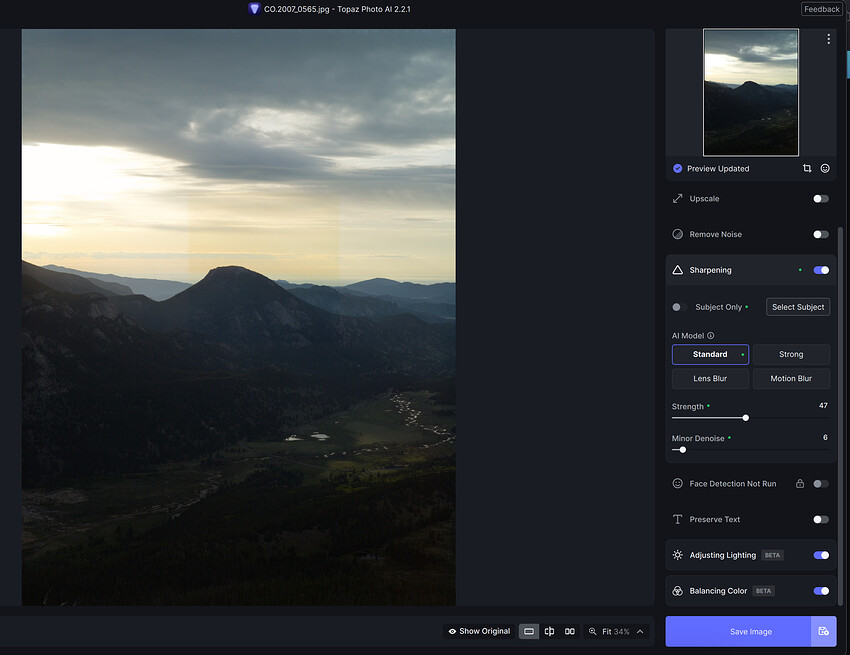Enable the Upscale toggle

(820, 199)
